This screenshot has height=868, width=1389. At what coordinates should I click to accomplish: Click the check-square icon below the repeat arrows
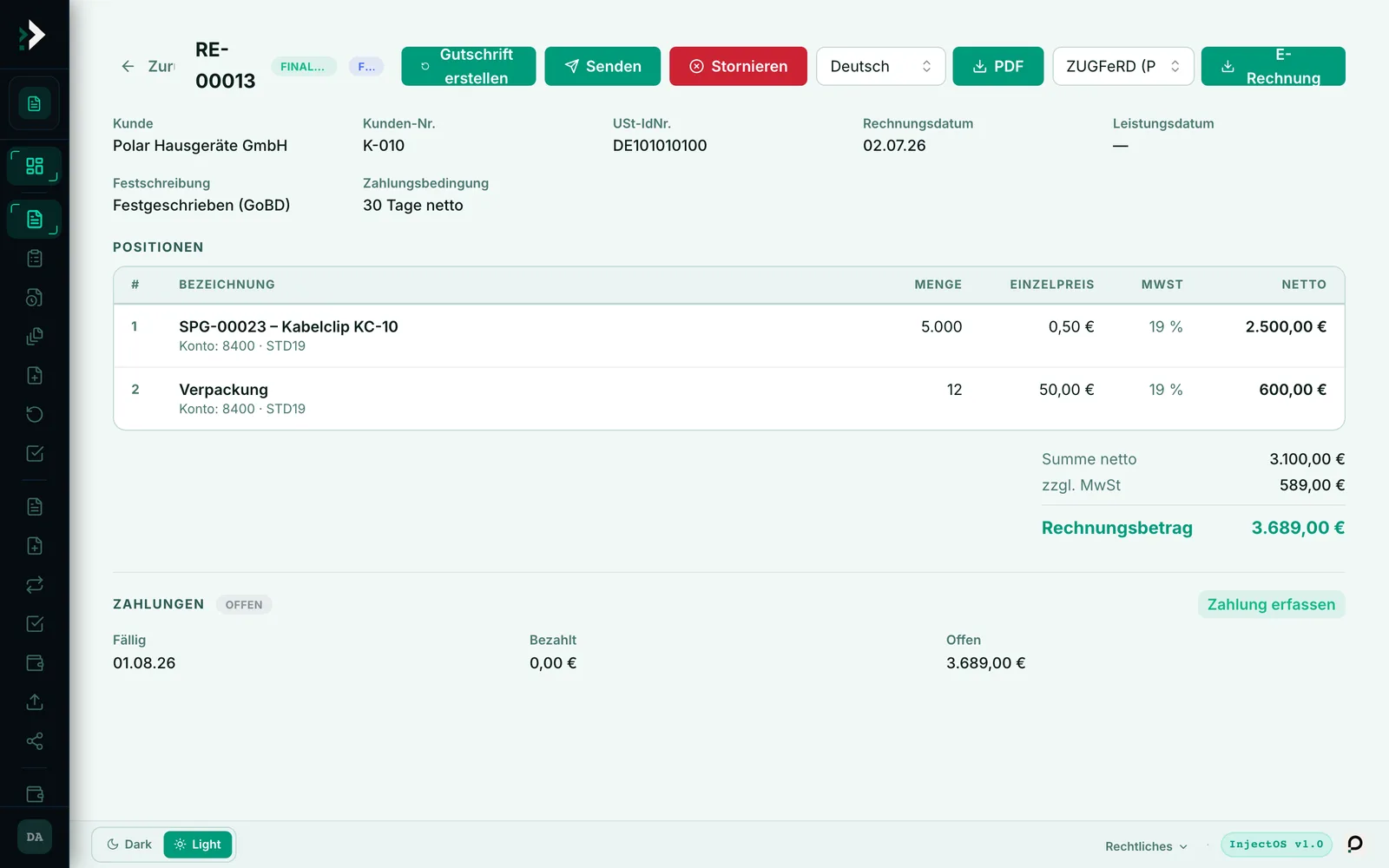(35, 624)
